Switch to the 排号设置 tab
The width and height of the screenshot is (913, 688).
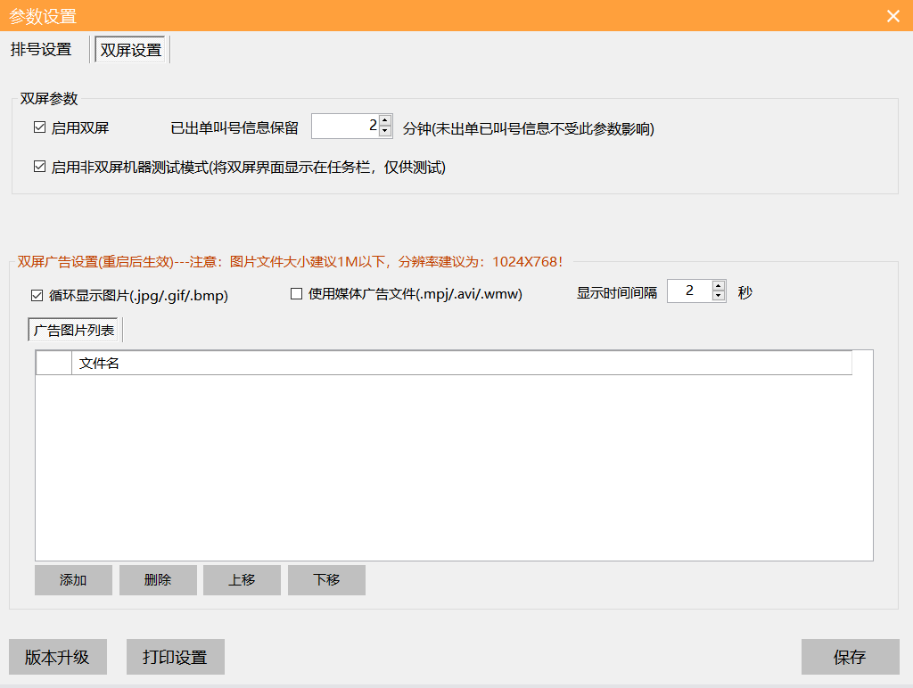click(x=41, y=50)
